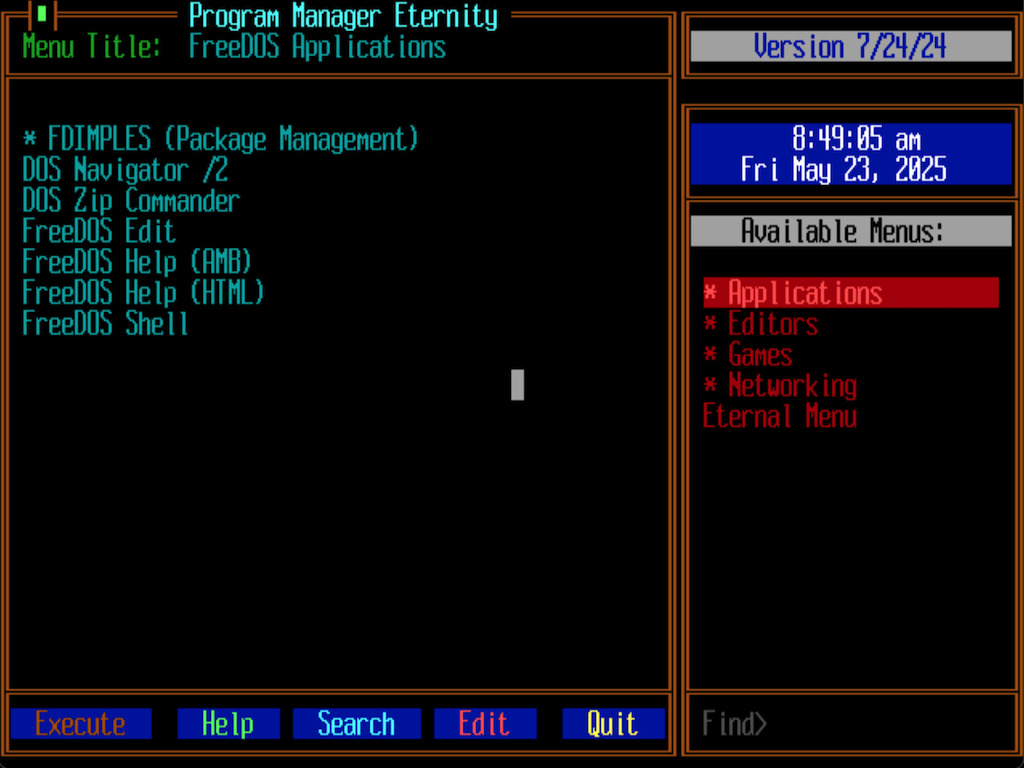This screenshot has height=768, width=1024.
Task: Open DOS Zip Commander
Action: pos(131,201)
